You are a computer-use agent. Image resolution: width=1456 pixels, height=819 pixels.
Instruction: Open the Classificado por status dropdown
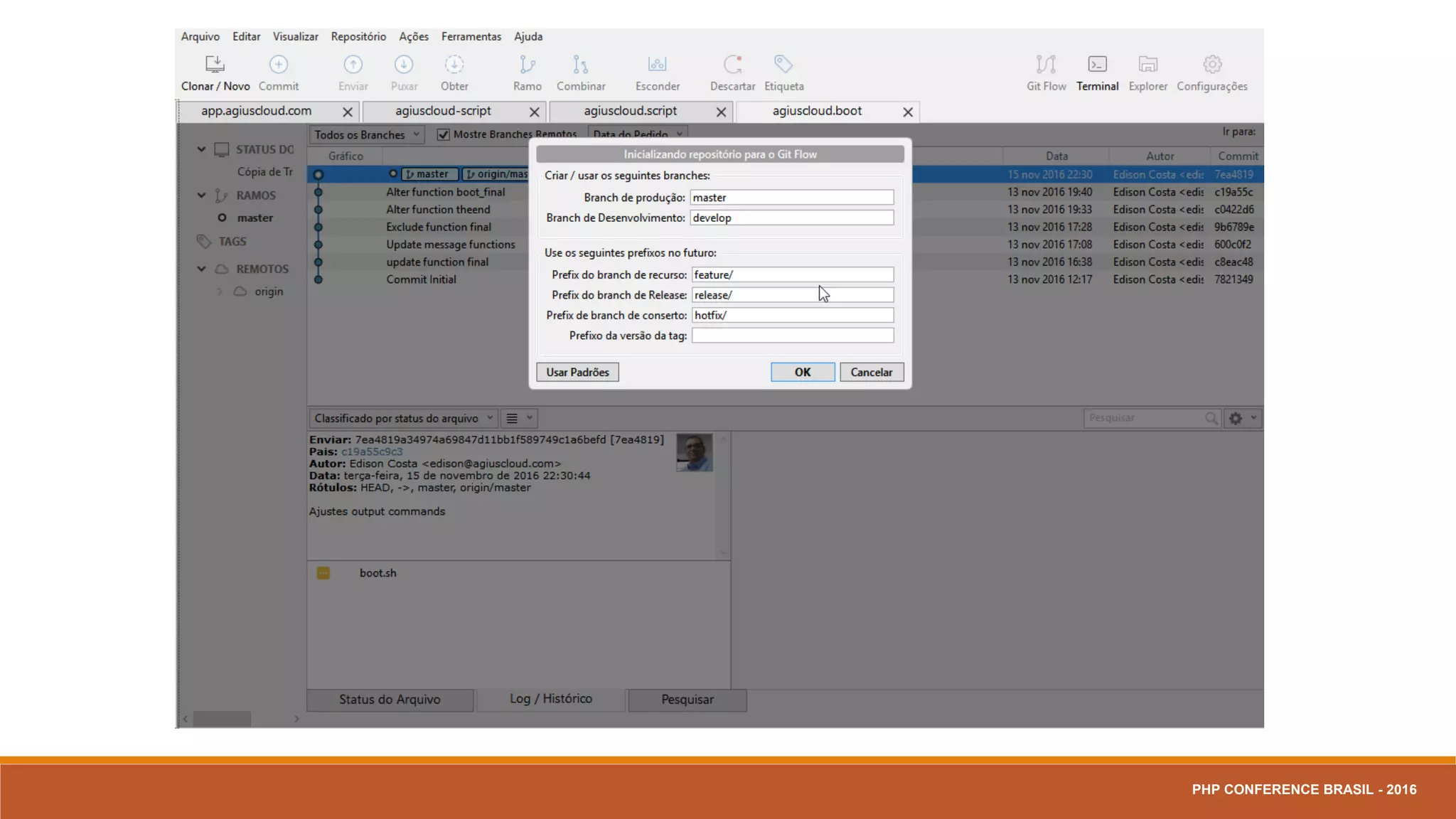(404, 418)
